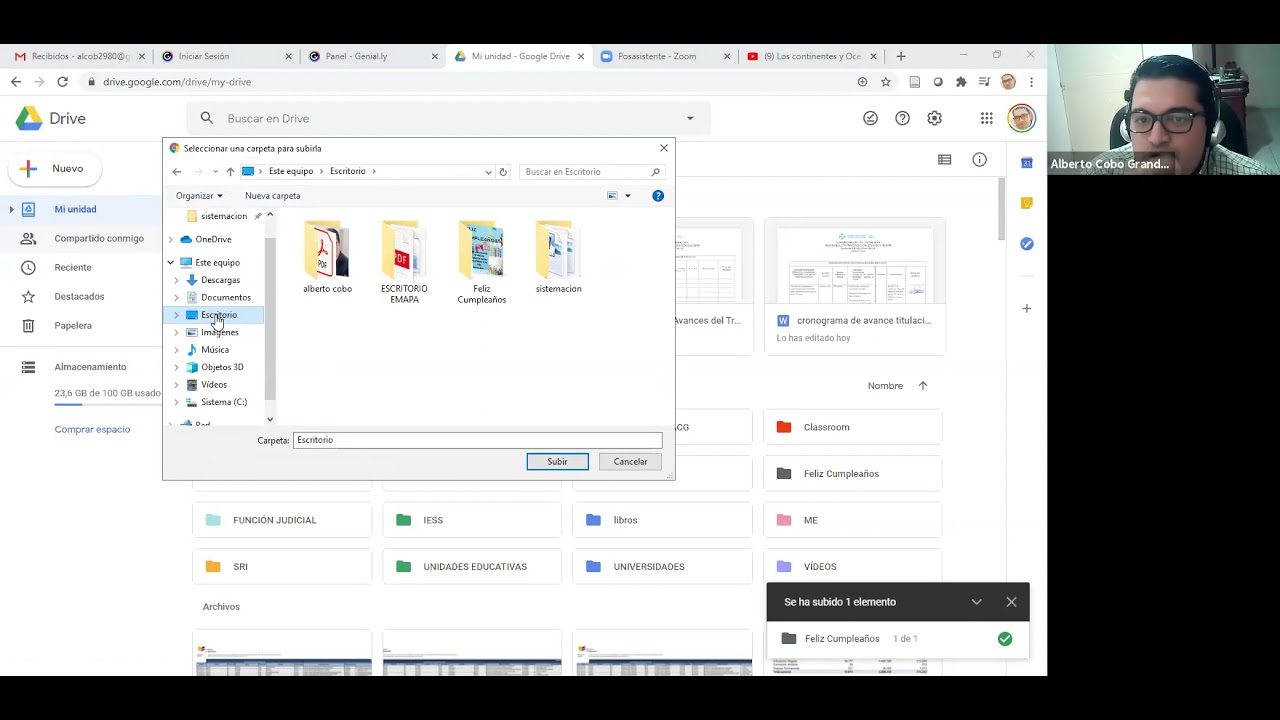Select Descargas in the folder tree
This screenshot has height=720, width=1280.
220,280
